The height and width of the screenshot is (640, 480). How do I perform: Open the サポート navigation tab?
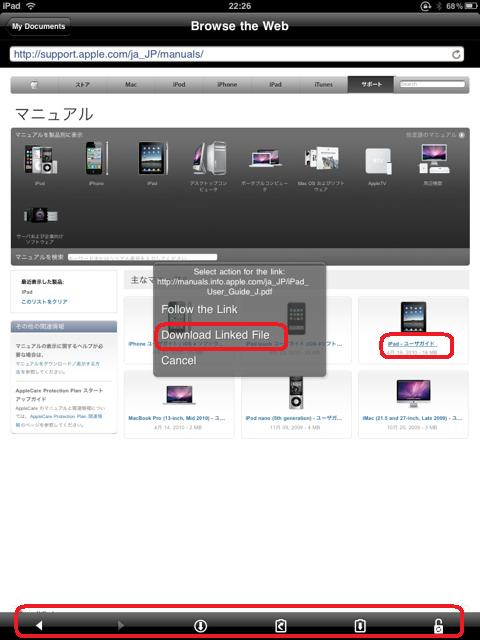point(371,84)
